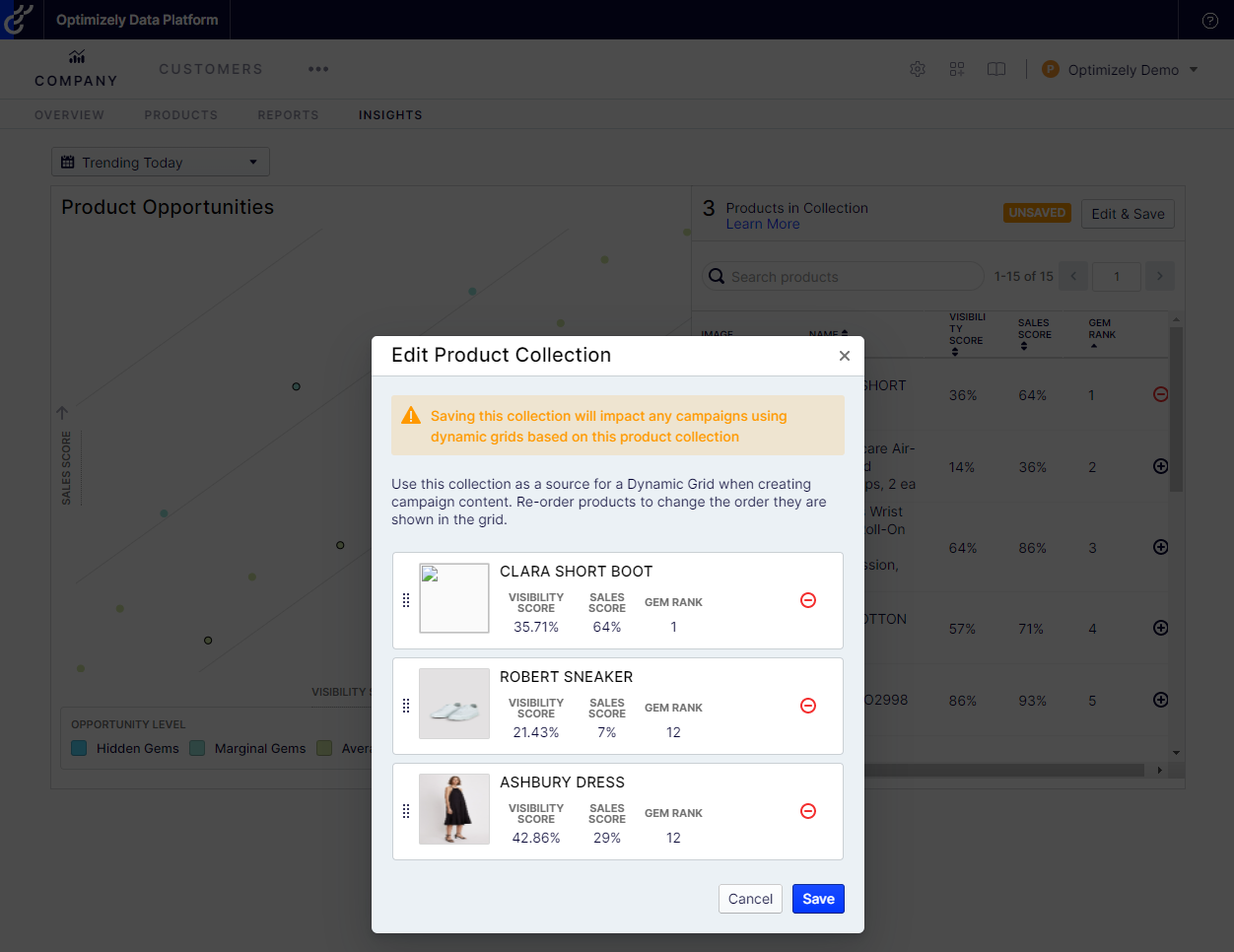
Task: Close the Edit Product Collection dialog
Action: click(x=845, y=356)
